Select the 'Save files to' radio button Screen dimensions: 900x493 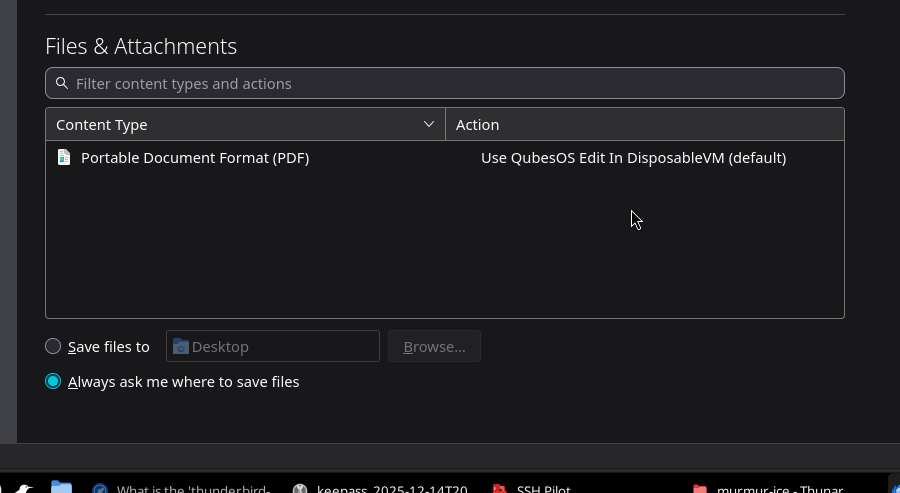tap(53, 346)
